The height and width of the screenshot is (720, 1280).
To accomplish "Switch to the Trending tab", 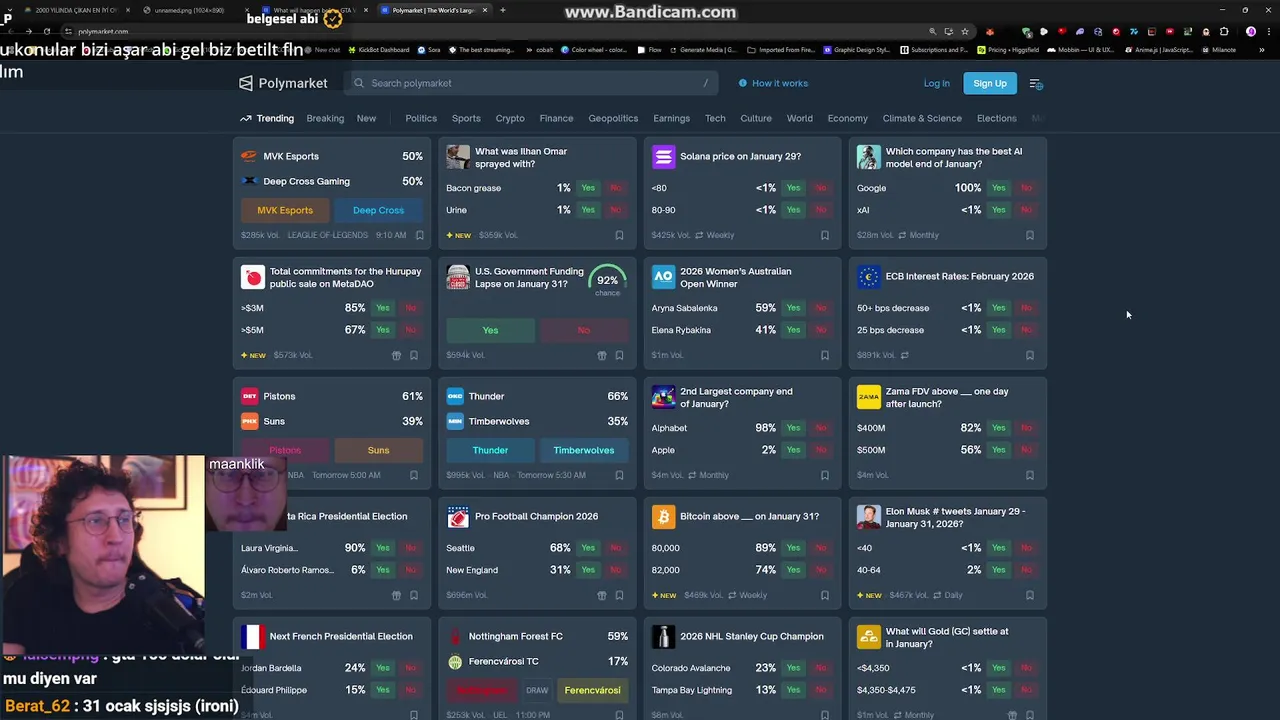I will tap(267, 118).
